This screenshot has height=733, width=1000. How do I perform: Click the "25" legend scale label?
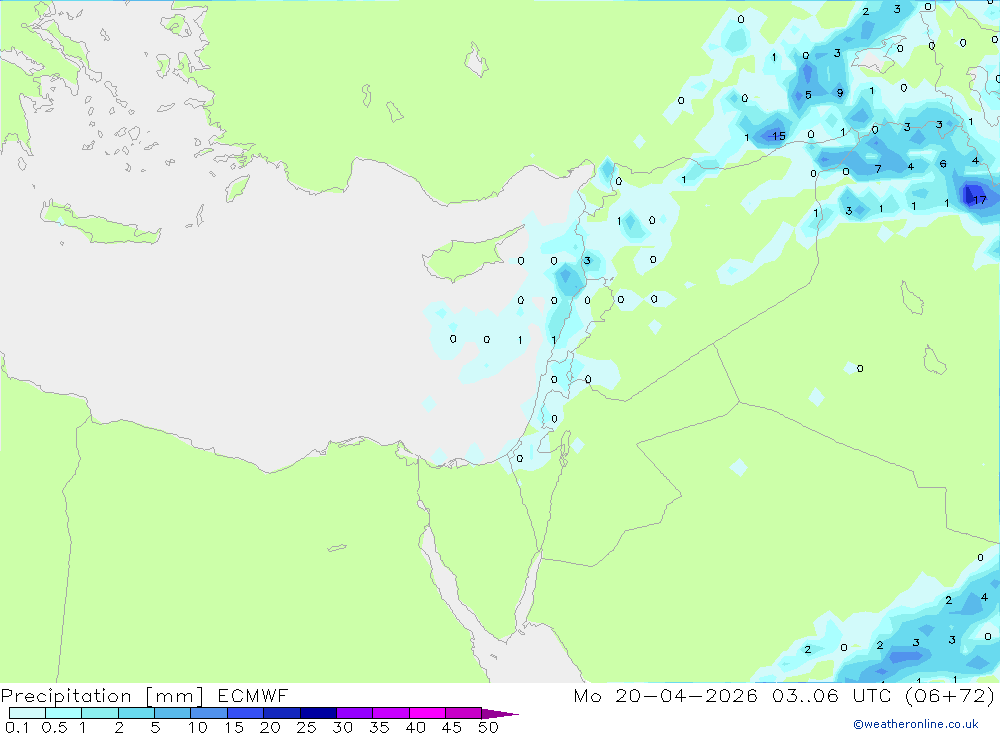(306, 727)
